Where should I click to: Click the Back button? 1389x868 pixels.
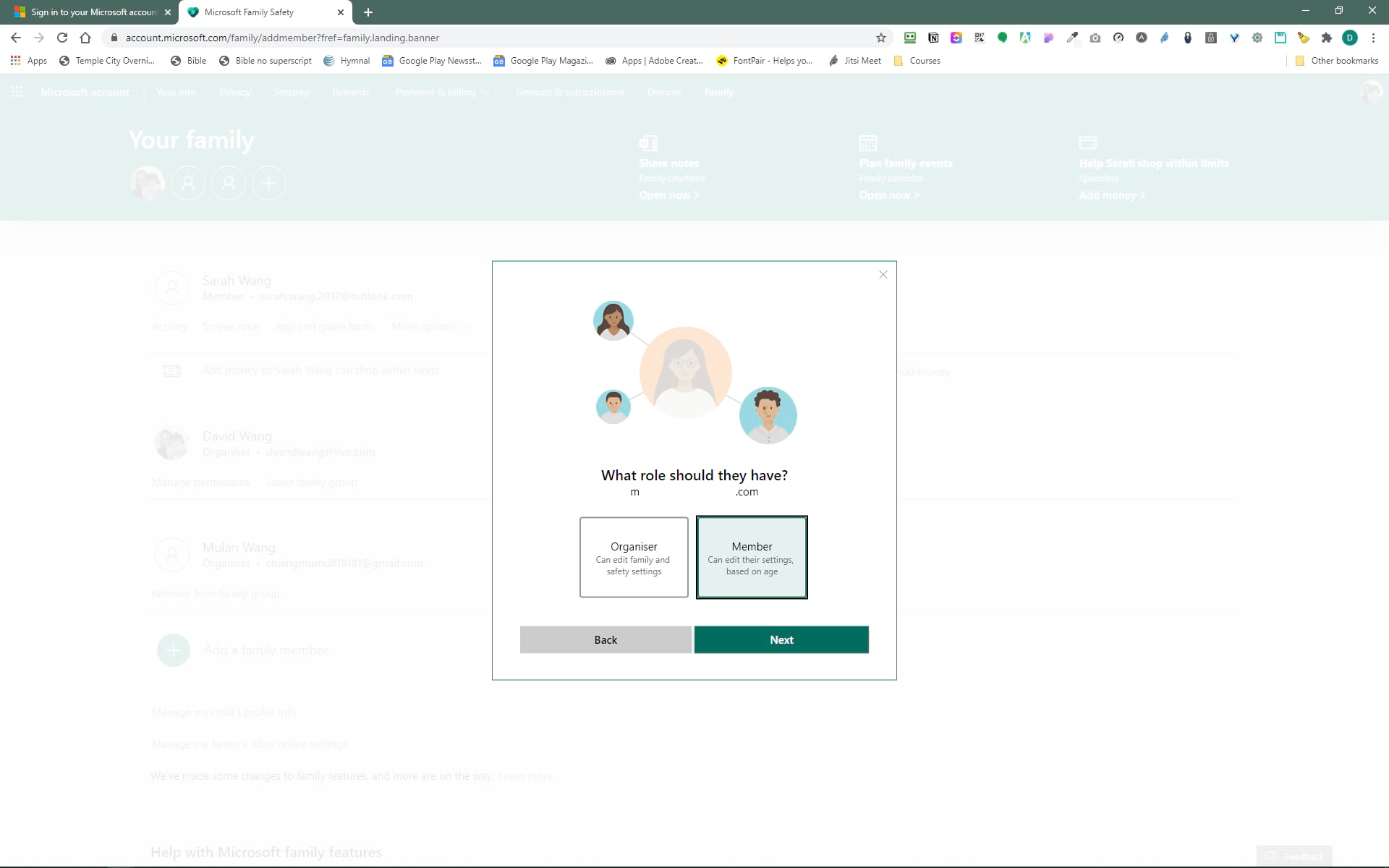(x=605, y=639)
